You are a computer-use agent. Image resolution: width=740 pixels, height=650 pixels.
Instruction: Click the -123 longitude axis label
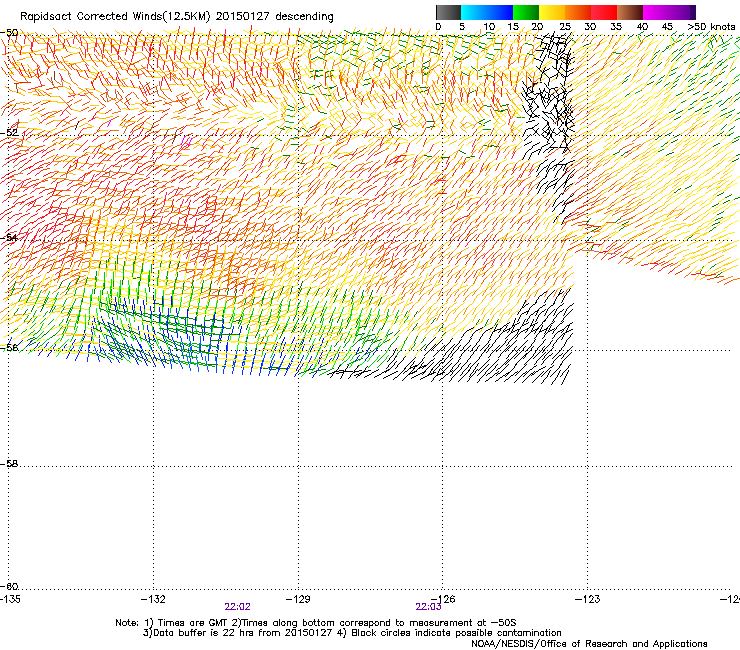[588, 599]
